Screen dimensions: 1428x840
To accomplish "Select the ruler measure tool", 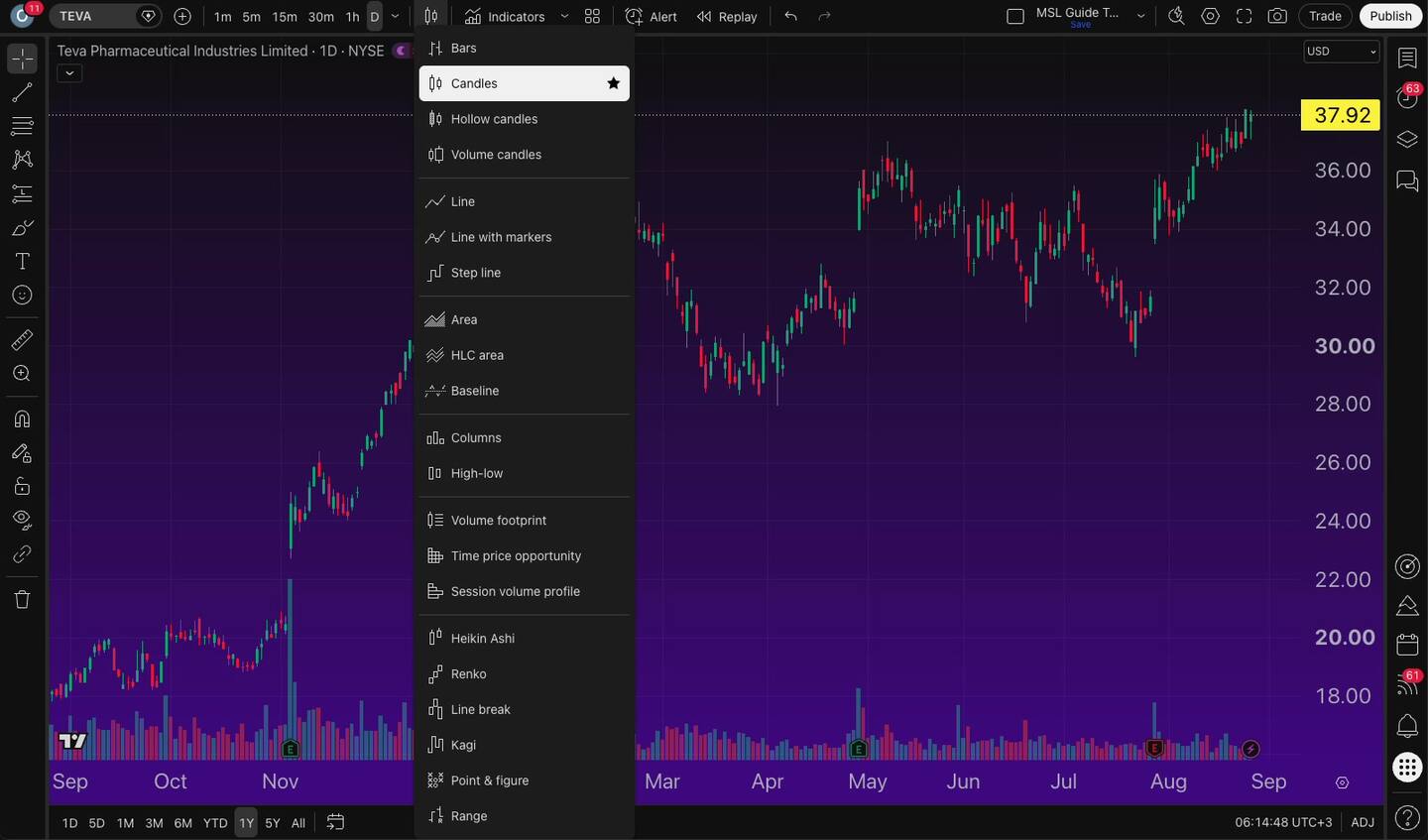I will tap(22, 340).
